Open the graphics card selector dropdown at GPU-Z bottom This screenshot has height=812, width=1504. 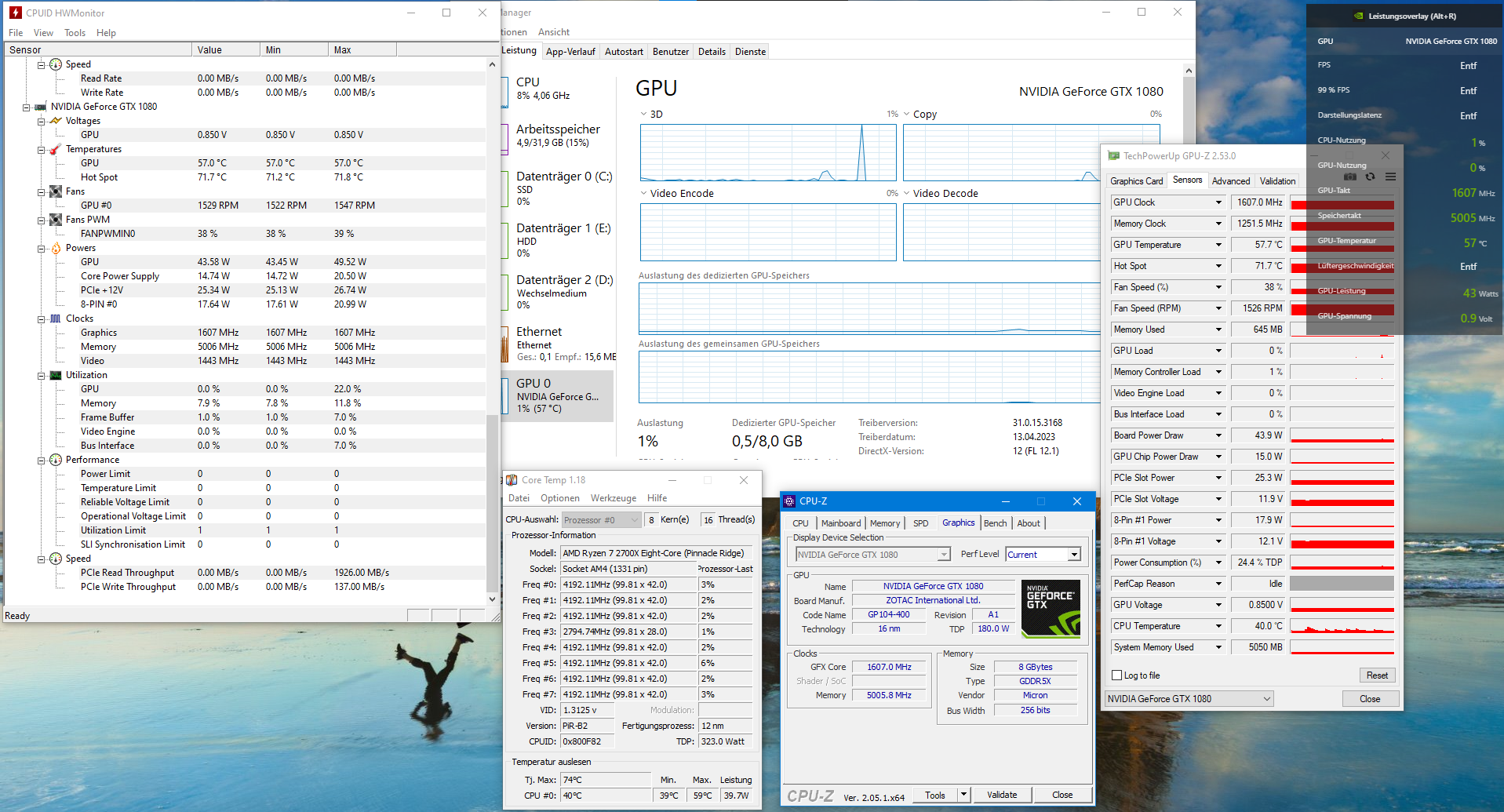tap(1266, 699)
